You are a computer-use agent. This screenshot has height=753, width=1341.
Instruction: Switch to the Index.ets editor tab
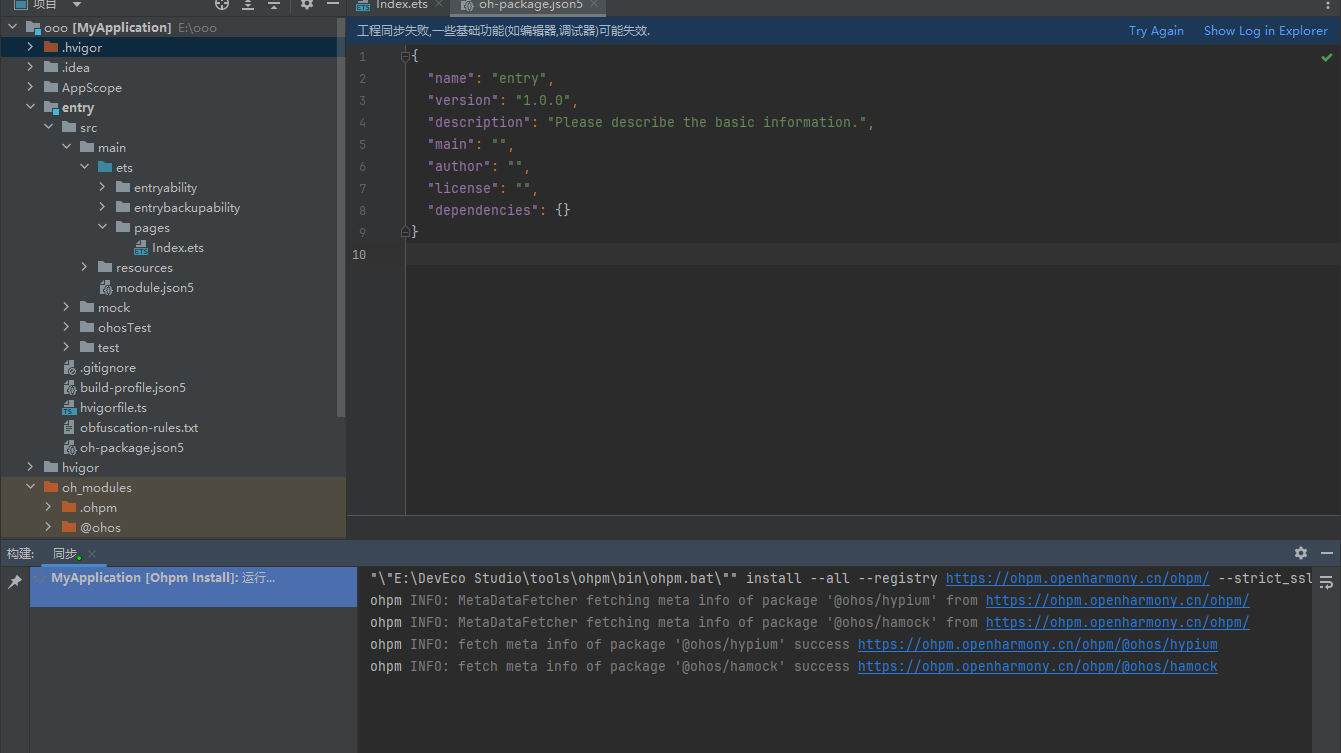[401, 5]
